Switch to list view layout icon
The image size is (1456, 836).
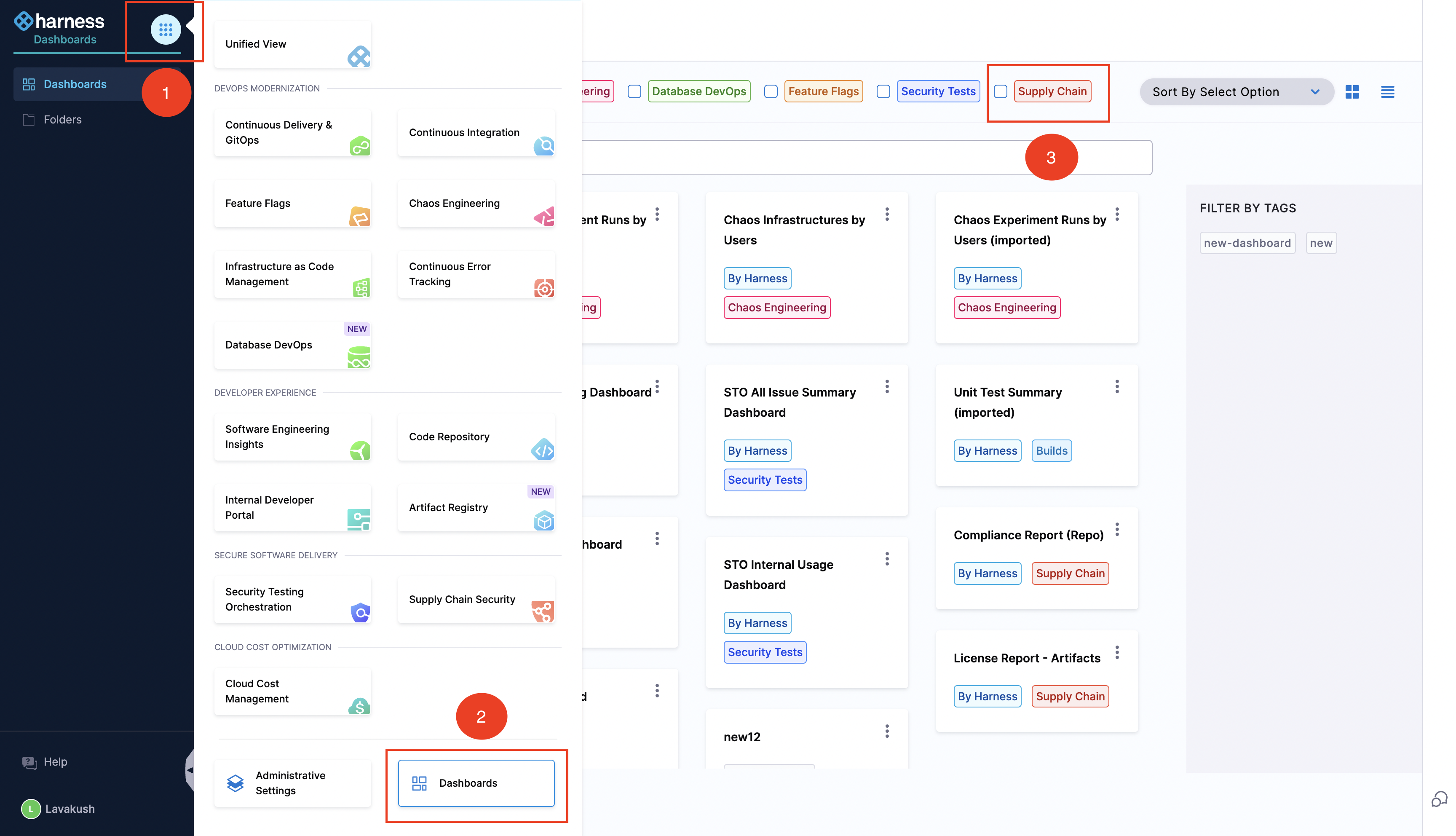pos(1387,92)
